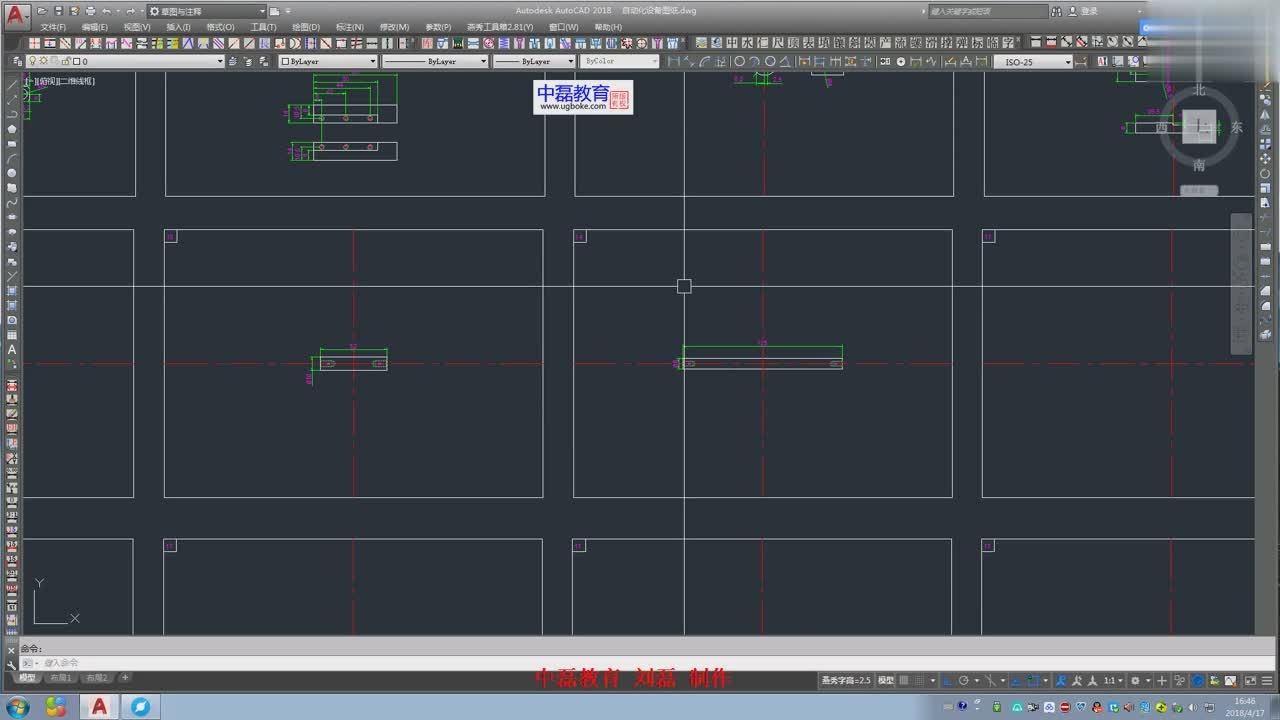Click the ByLayer color swatch square
1280x720 pixels.
[x=285, y=61]
